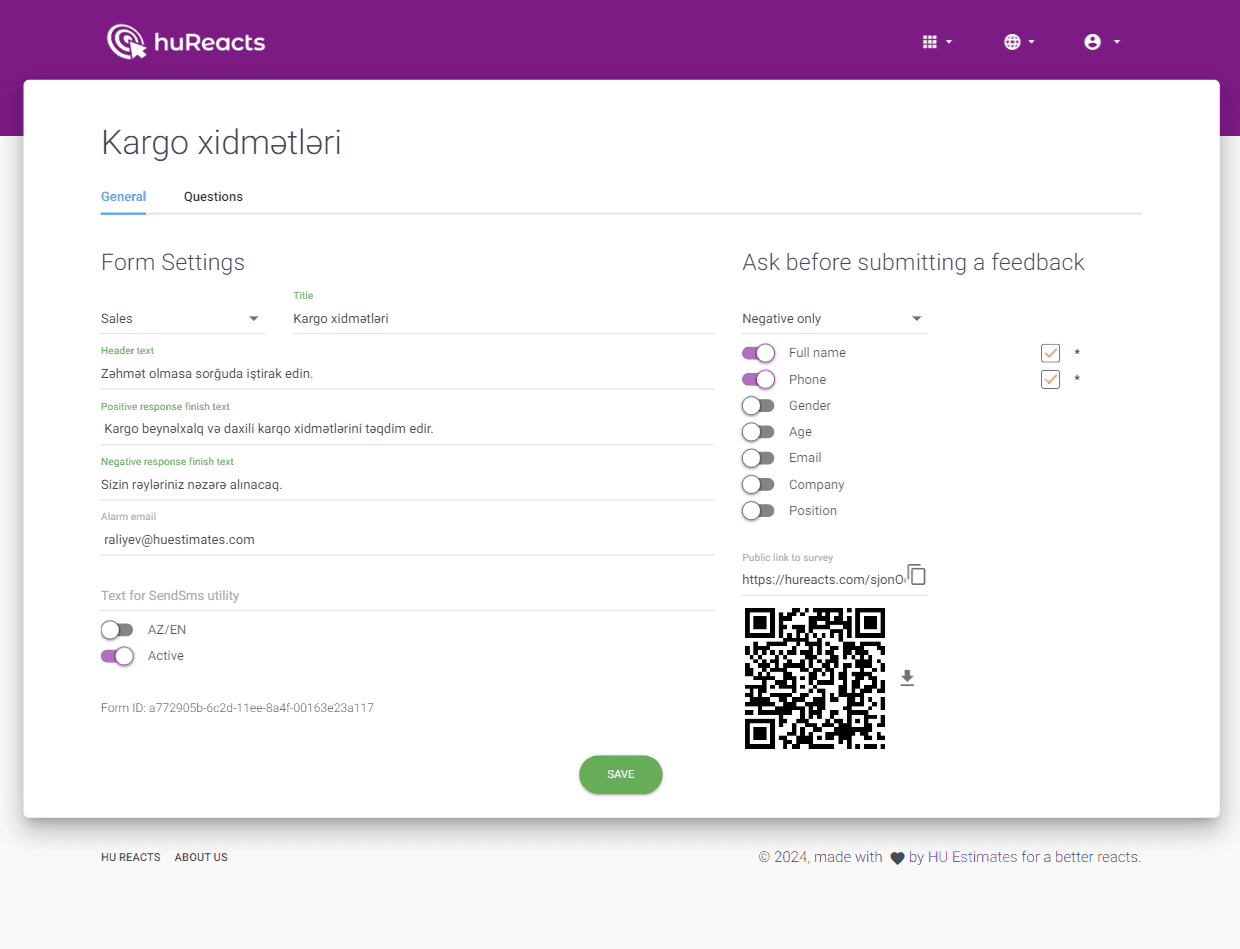Image resolution: width=1240 pixels, height=949 pixels.
Task: Open the Sales category dropdown
Action: click(x=182, y=319)
